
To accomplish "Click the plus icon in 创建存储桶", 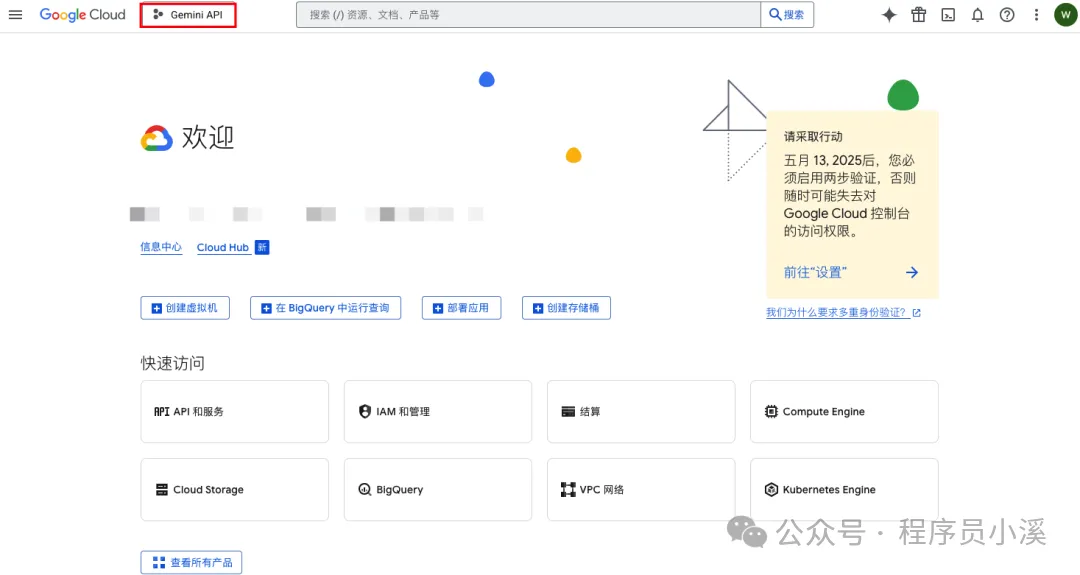I will [x=538, y=309].
